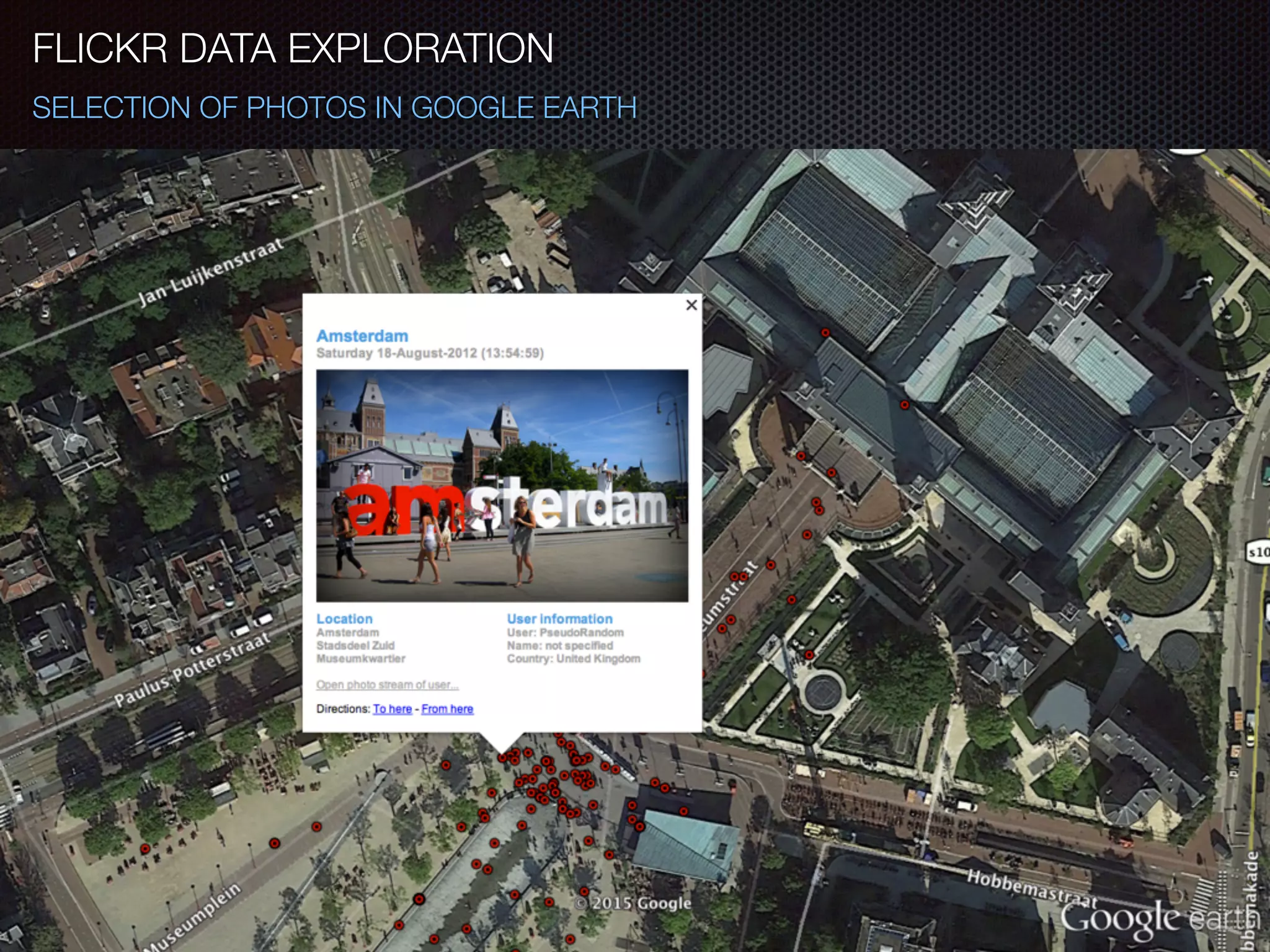Select the 'User: PseudoRandom' text
This screenshot has width=1270, height=952.
click(566, 632)
